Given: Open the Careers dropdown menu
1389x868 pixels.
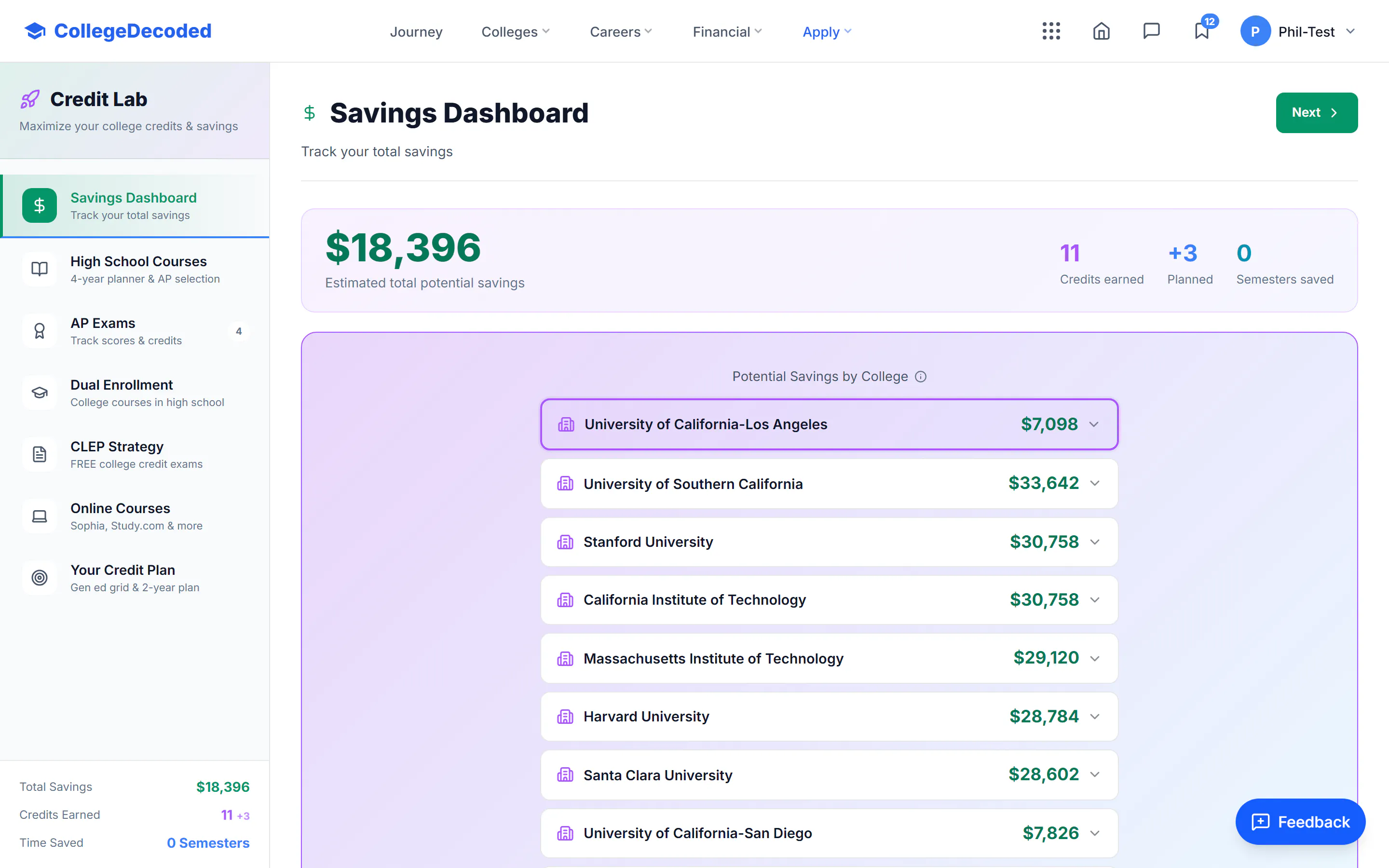Looking at the screenshot, I should point(621,31).
